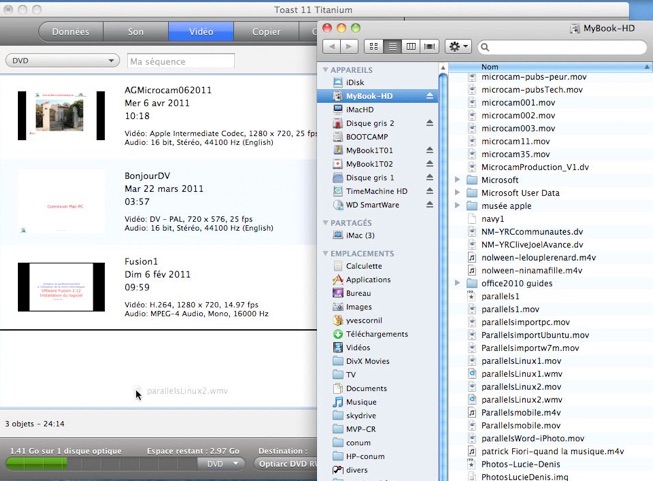Click the Ma séquence name field

point(181,61)
